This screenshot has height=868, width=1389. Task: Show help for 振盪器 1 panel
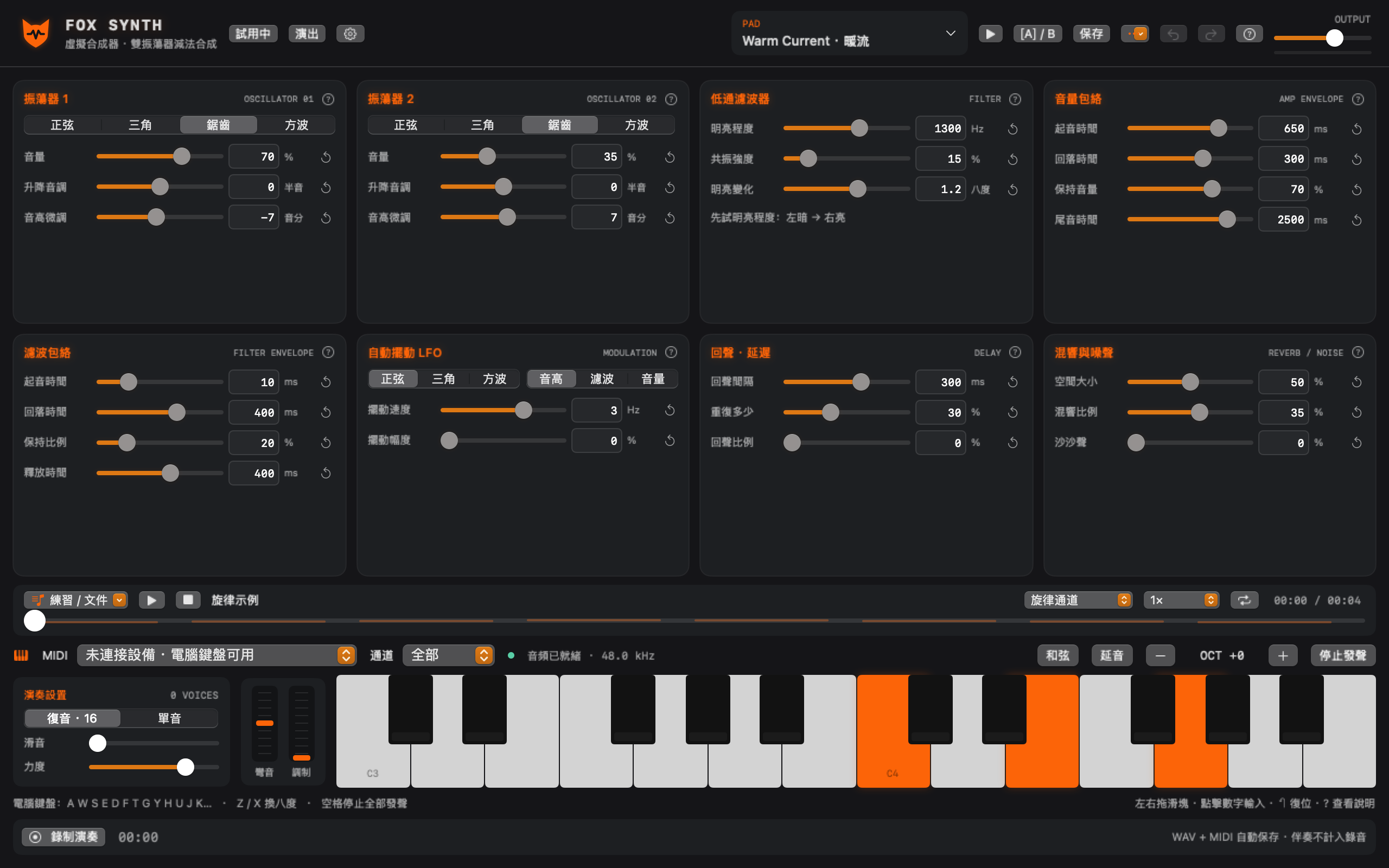click(328, 99)
